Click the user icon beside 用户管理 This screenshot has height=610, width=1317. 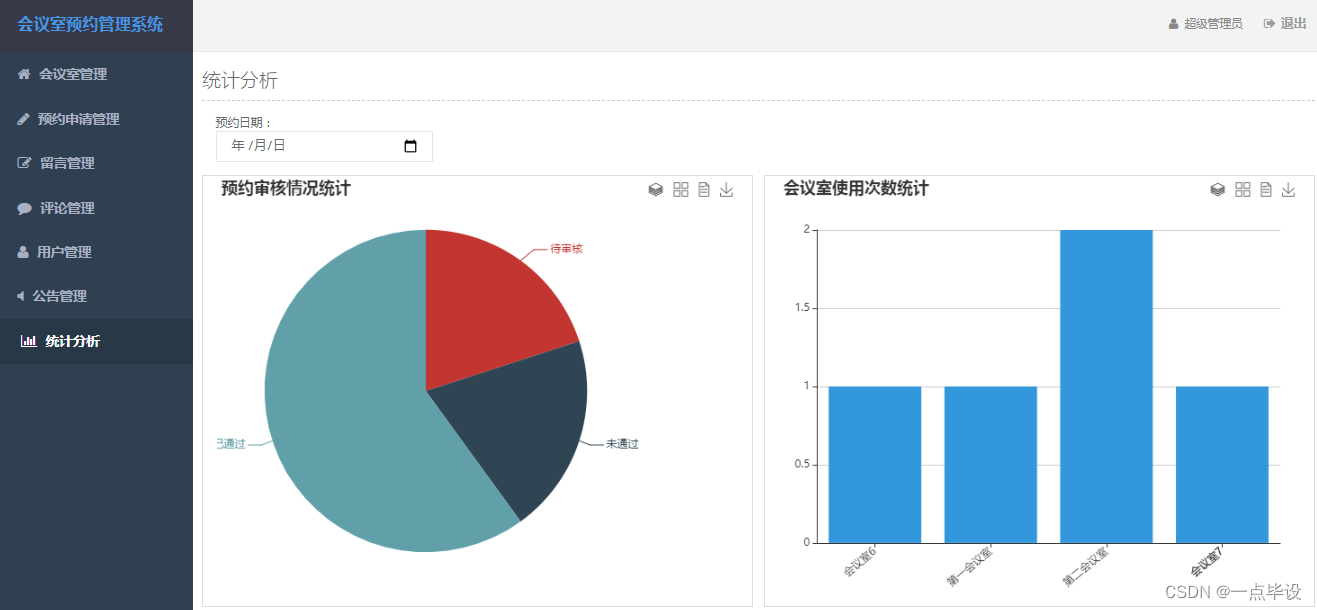coord(23,252)
